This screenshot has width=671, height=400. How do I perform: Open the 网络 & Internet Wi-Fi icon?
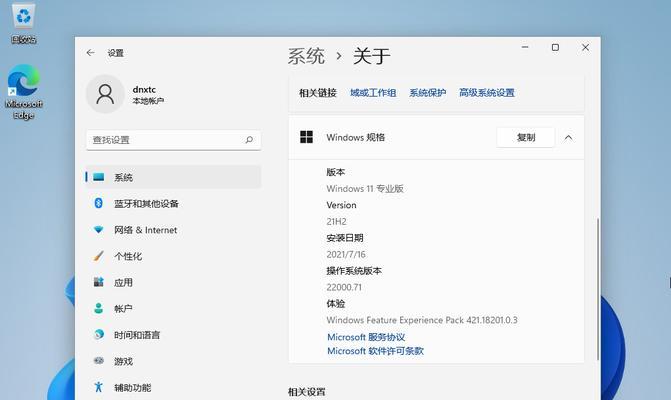pyautogui.click(x=98, y=230)
